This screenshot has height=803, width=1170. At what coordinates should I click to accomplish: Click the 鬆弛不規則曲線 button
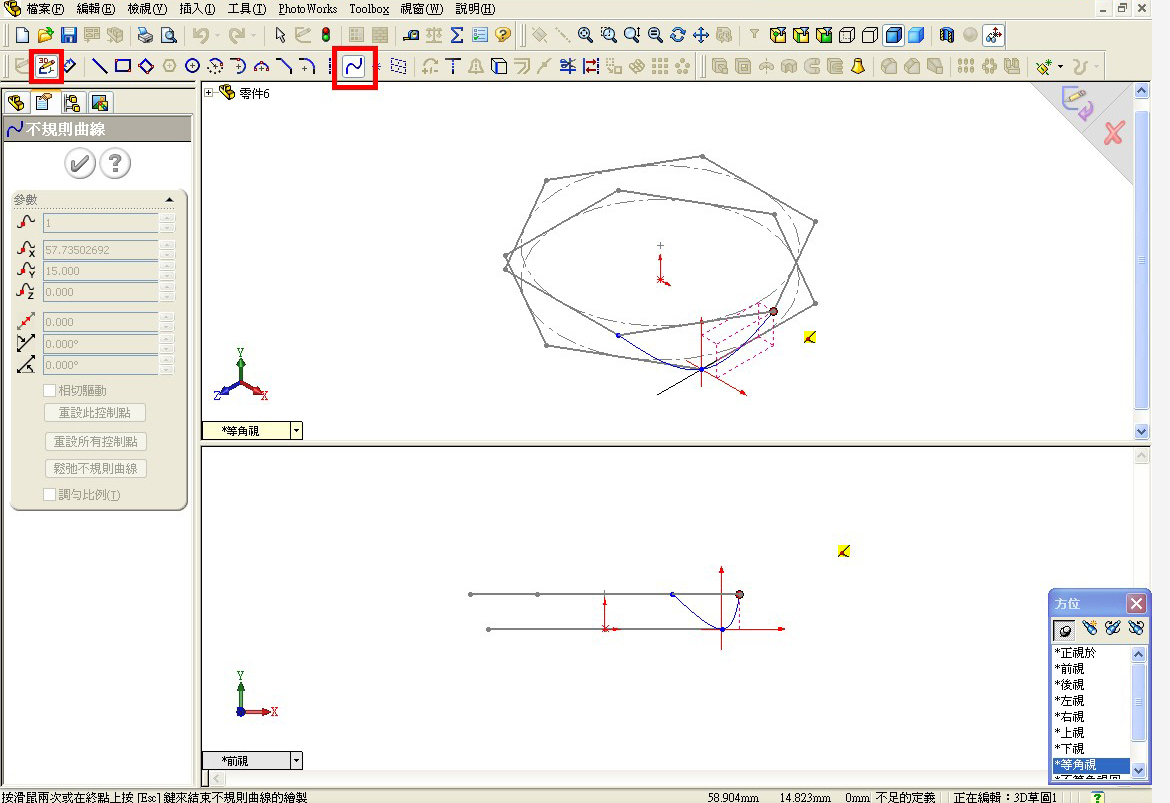(95, 467)
